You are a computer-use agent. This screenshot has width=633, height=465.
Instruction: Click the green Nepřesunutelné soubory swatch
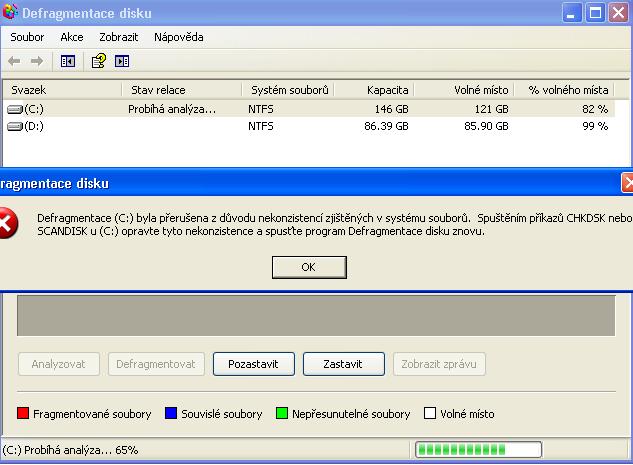click(x=282, y=413)
